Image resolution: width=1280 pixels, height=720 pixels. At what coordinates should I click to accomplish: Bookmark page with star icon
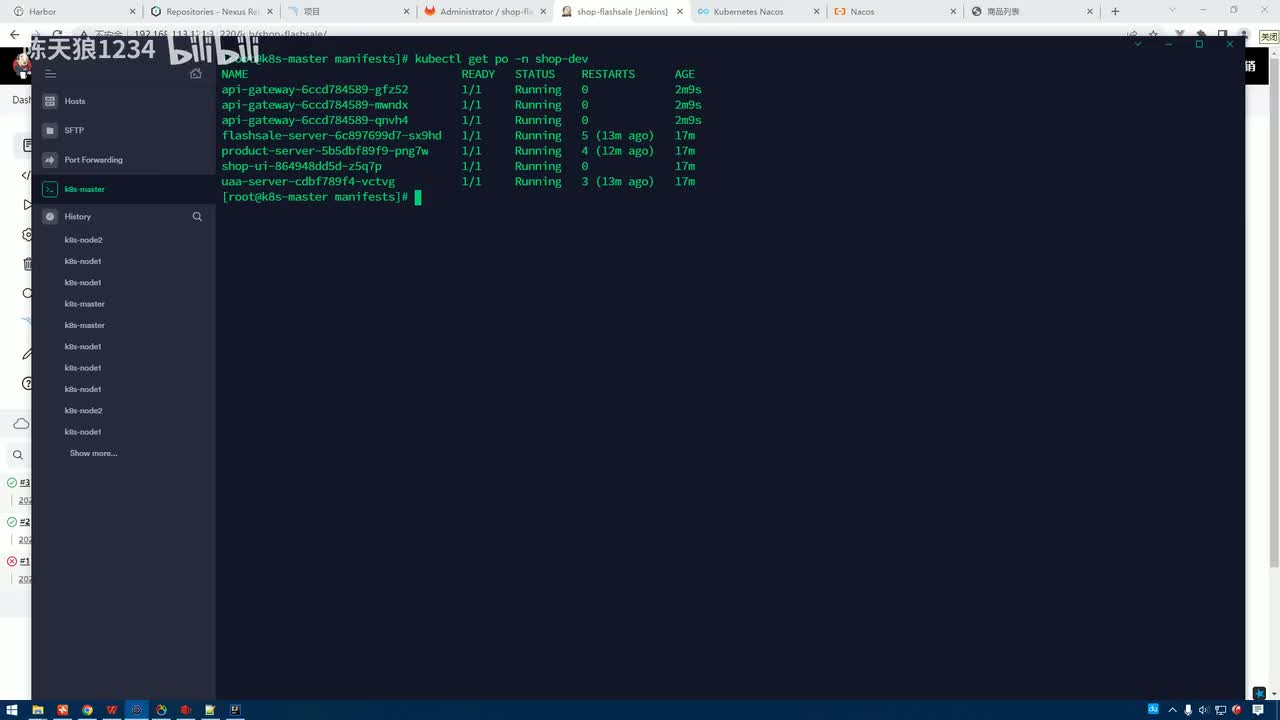tap(1153, 34)
